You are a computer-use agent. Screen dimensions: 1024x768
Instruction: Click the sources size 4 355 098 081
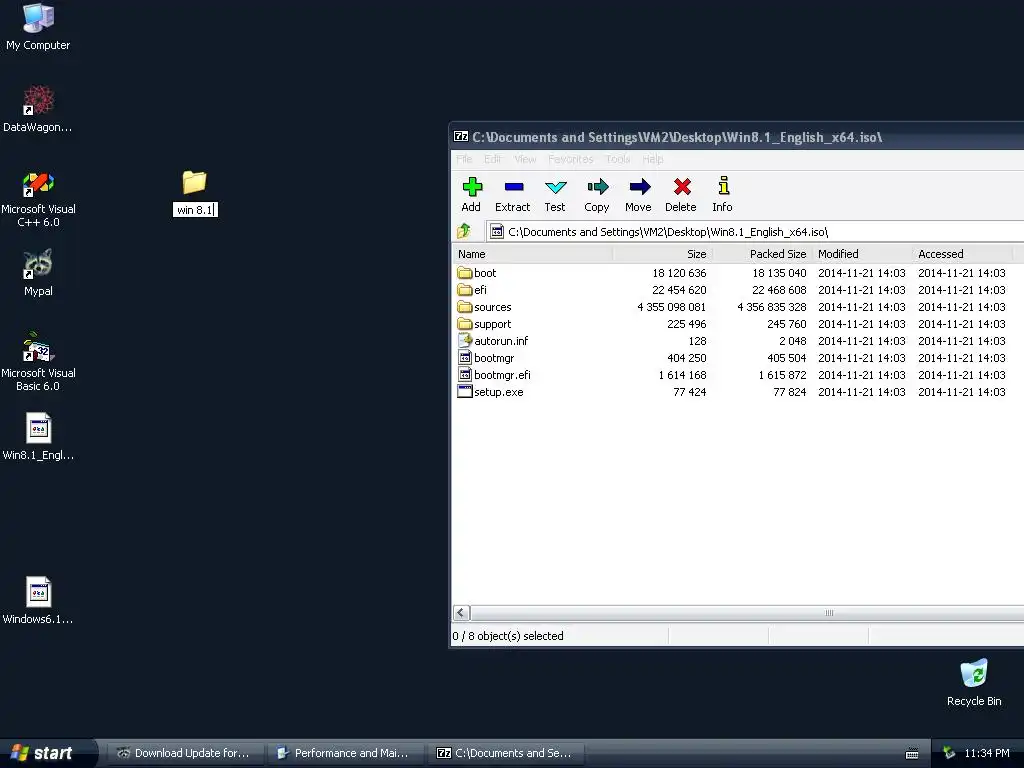point(671,307)
